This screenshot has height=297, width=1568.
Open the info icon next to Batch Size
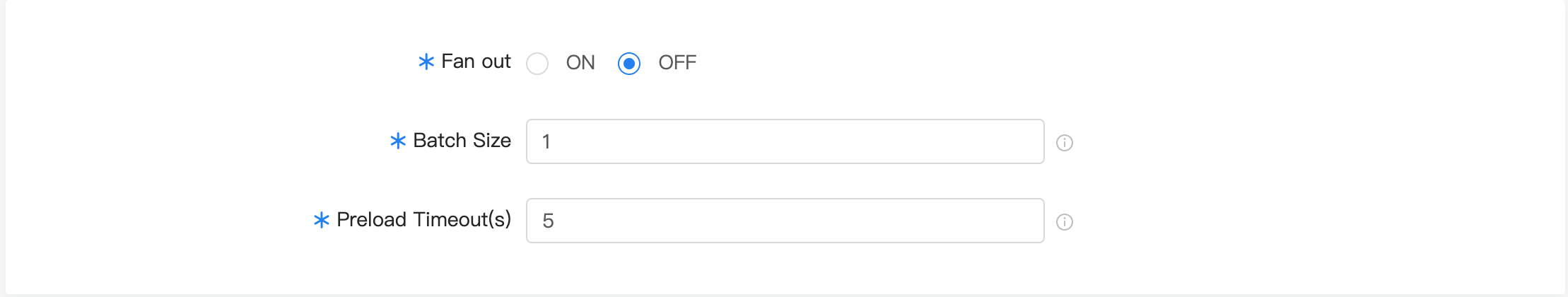click(x=1065, y=143)
